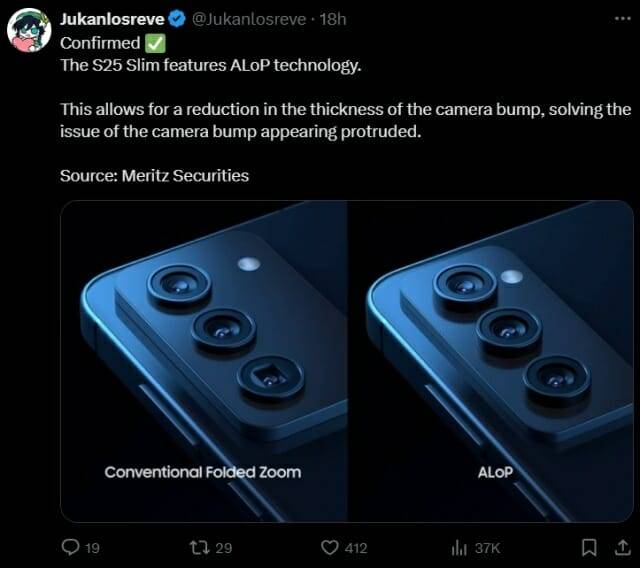Click the 37K views count

click(487, 548)
